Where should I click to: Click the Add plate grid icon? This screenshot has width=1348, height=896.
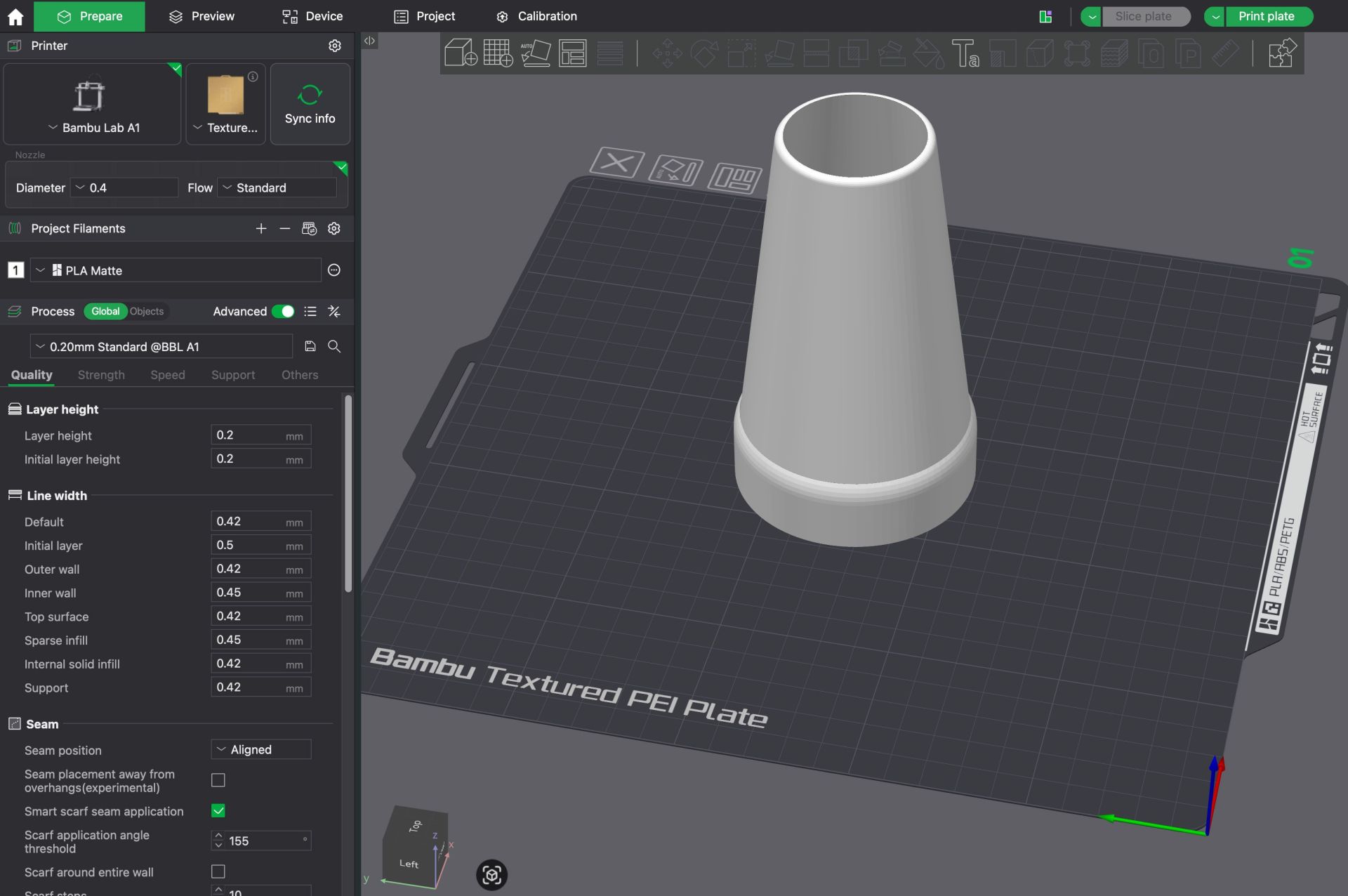pos(498,53)
